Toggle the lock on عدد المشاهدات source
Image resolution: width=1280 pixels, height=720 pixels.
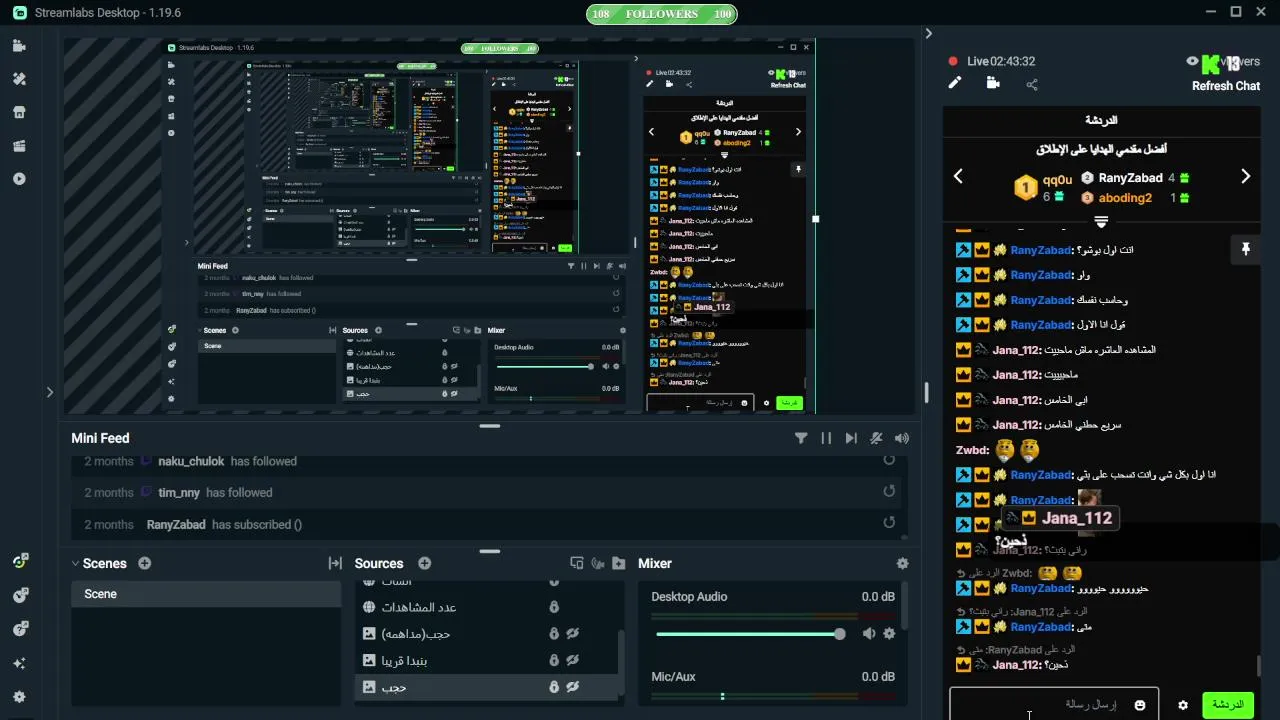point(553,607)
